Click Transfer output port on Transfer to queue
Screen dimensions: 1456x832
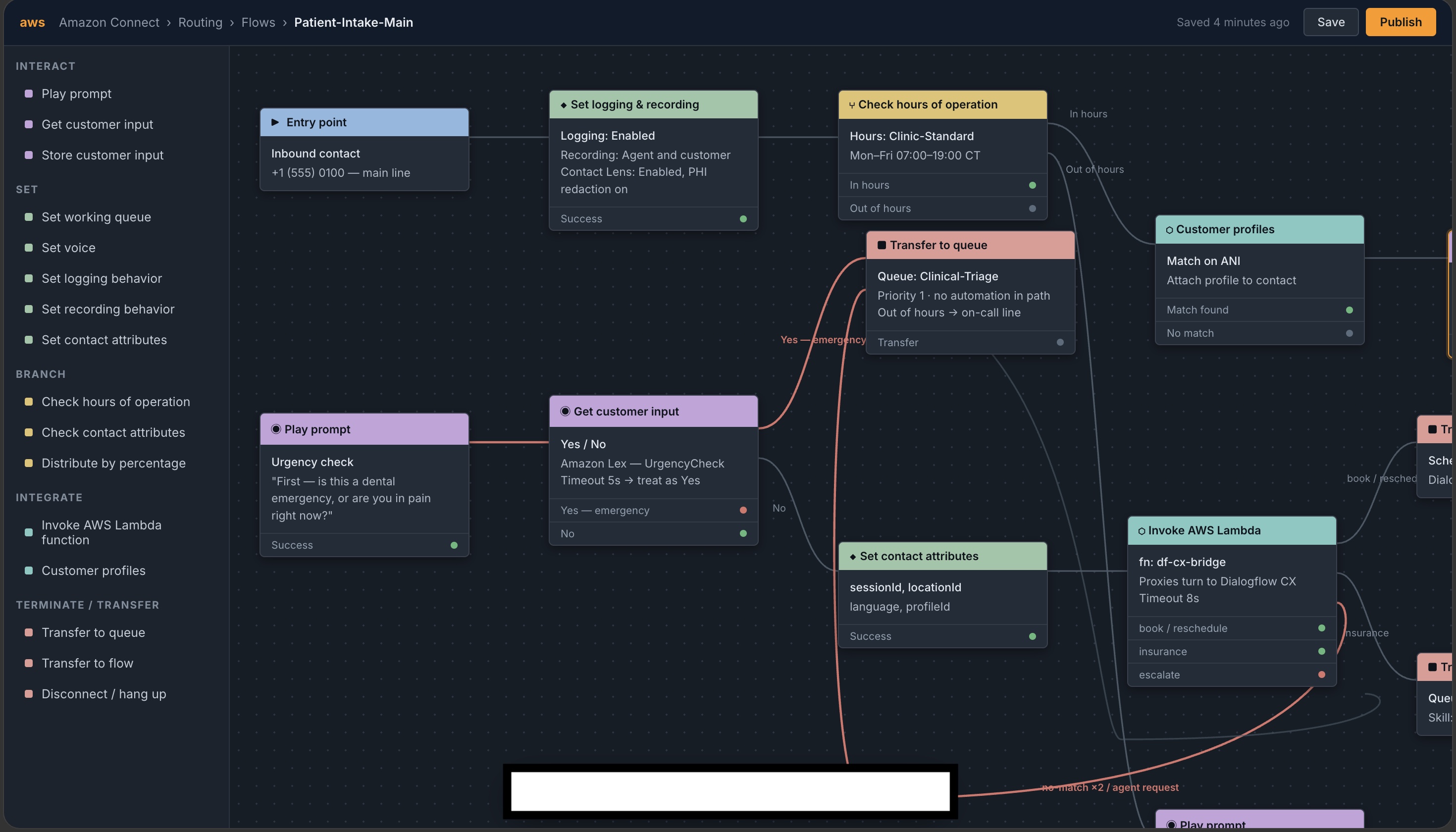[x=1060, y=342]
